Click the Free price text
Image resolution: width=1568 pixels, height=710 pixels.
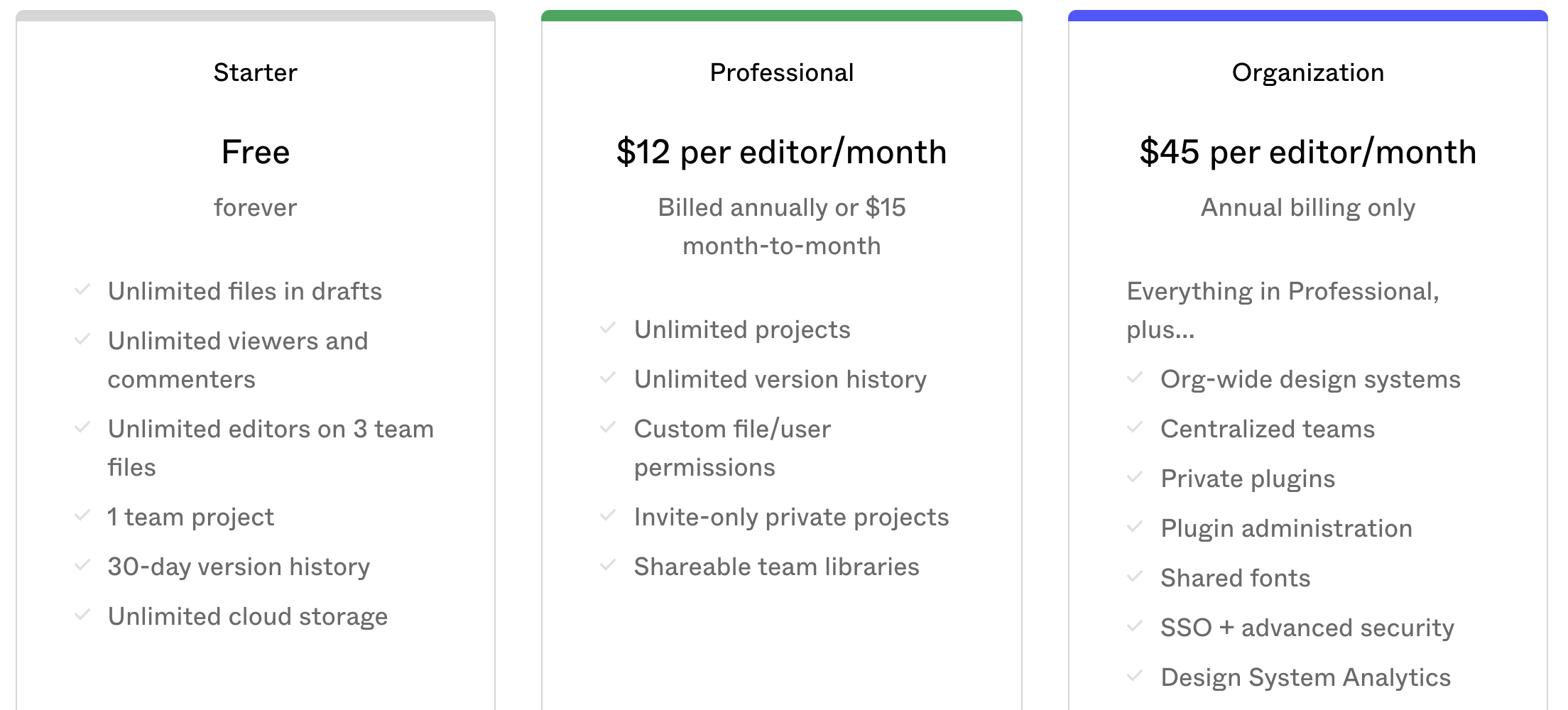point(256,152)
